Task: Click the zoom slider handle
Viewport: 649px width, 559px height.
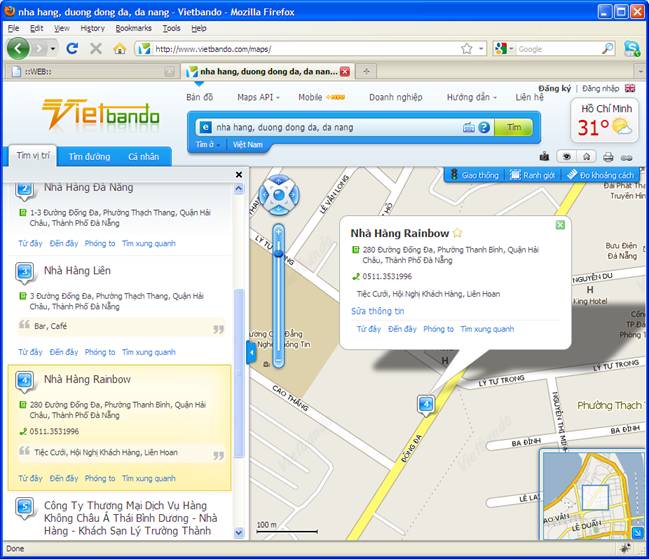Action: 279,252
